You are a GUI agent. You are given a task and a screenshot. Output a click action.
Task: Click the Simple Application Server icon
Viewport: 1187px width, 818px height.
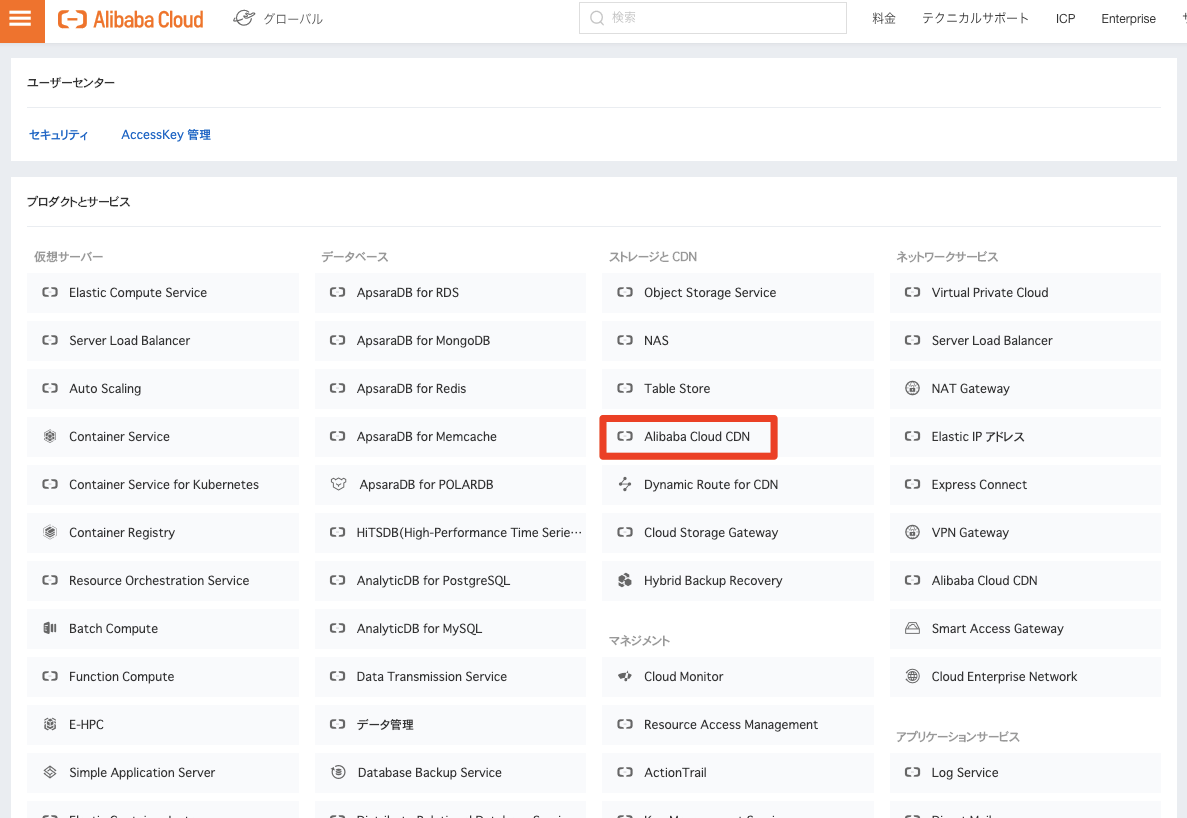click(50, 772)
